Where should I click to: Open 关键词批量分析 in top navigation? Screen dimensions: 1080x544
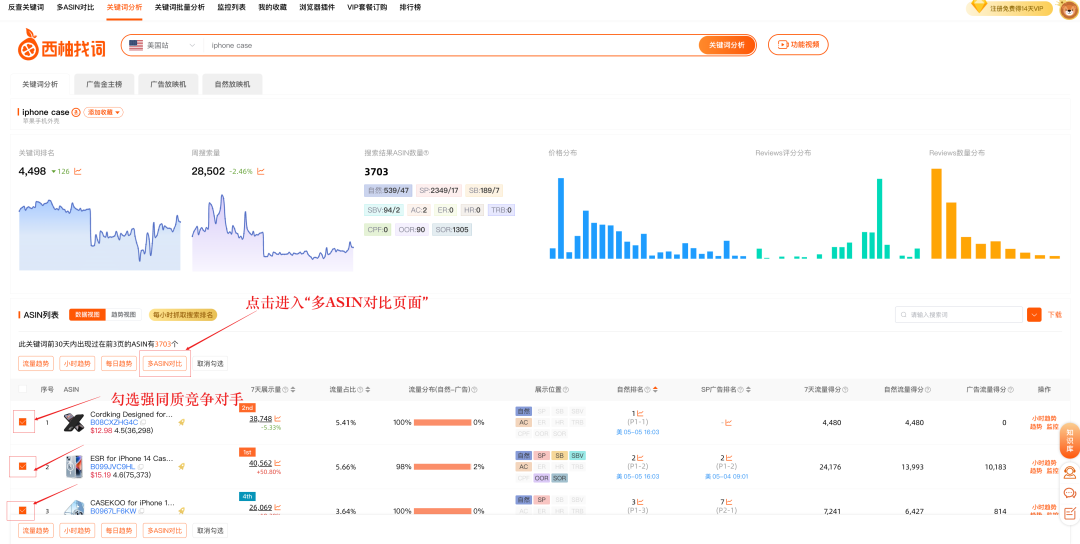(179, 7)
